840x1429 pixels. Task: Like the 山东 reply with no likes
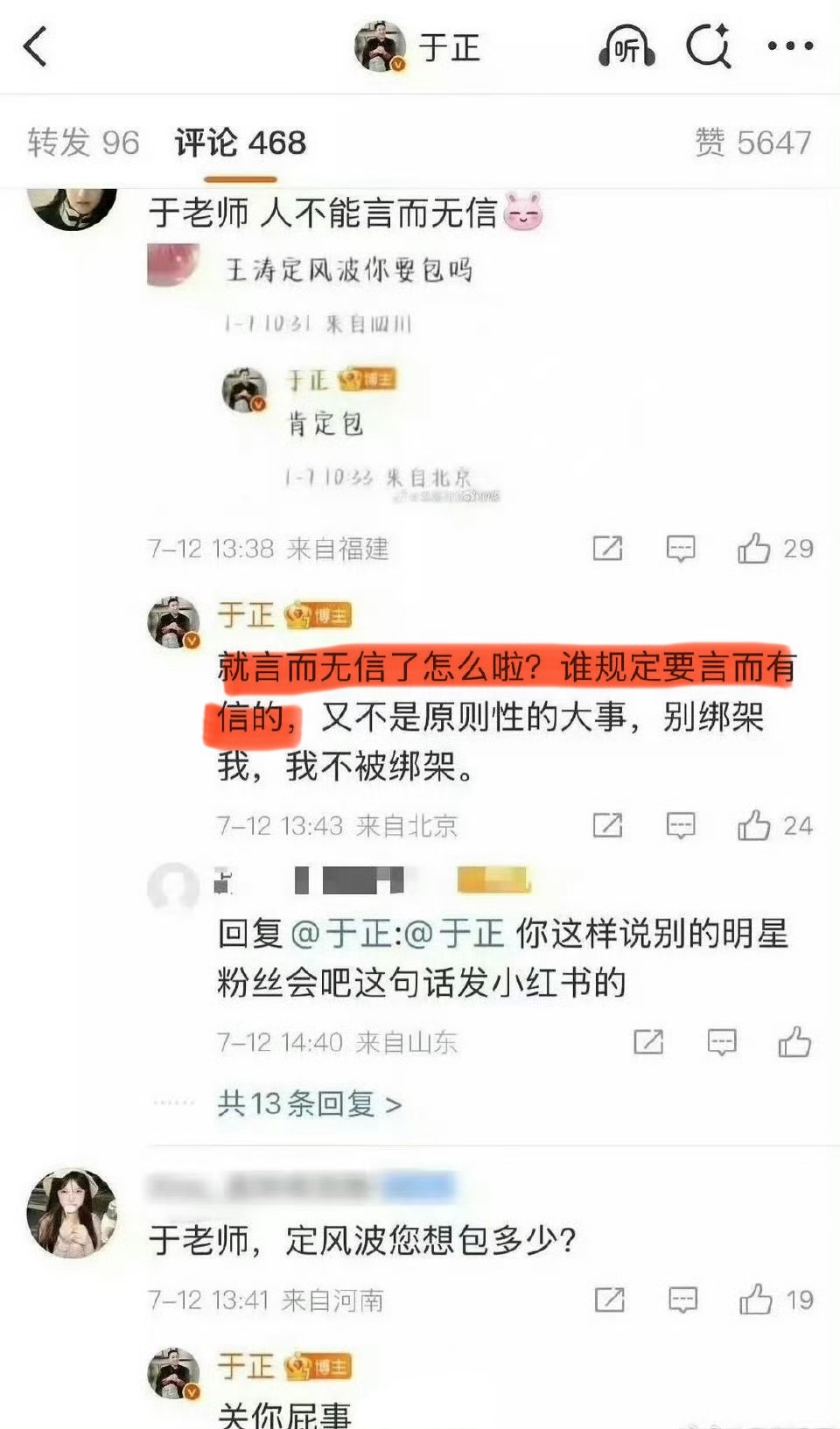[794, 1041]
